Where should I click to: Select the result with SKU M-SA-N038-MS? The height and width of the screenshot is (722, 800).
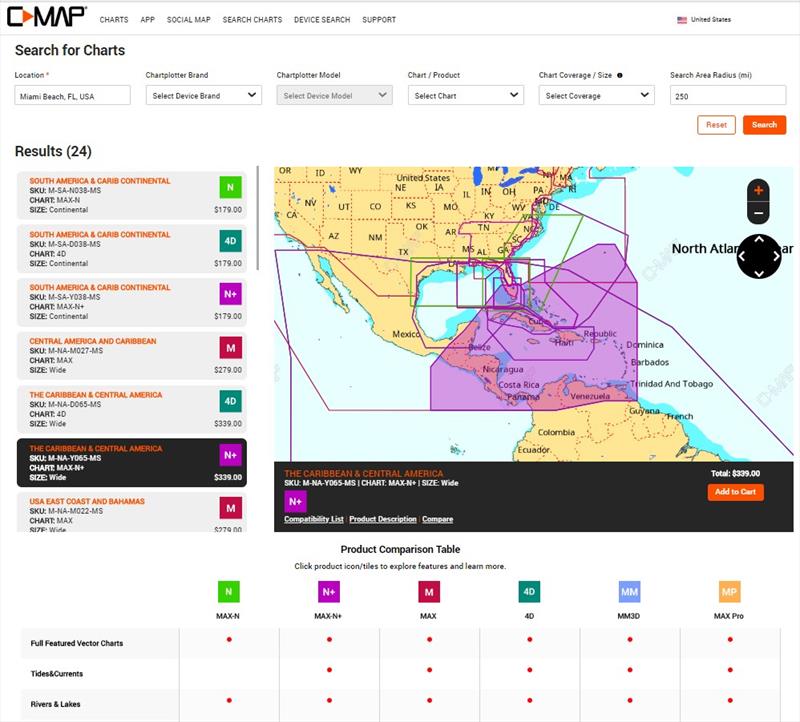[132, 195]
